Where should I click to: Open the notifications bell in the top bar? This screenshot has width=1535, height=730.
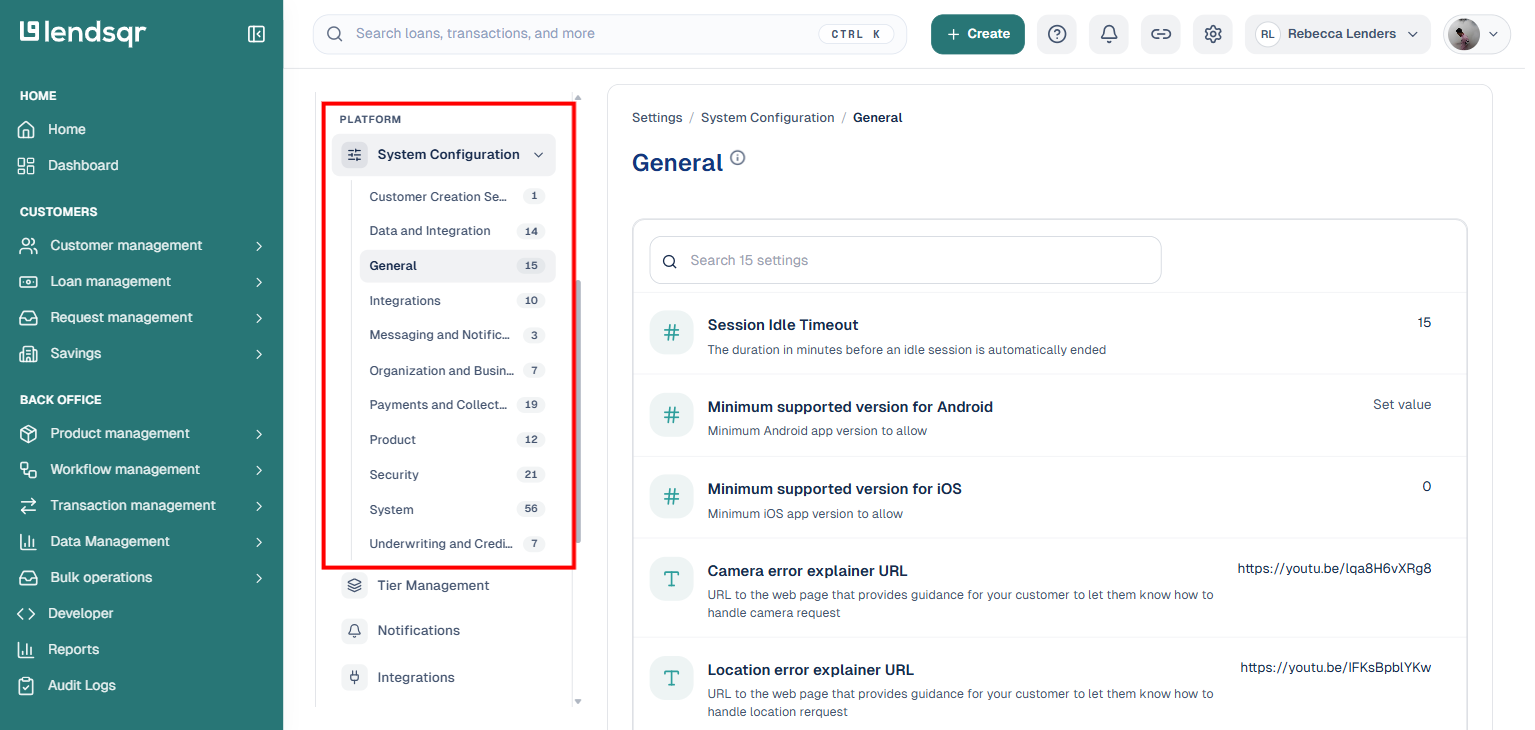(x=1109, y=34)
